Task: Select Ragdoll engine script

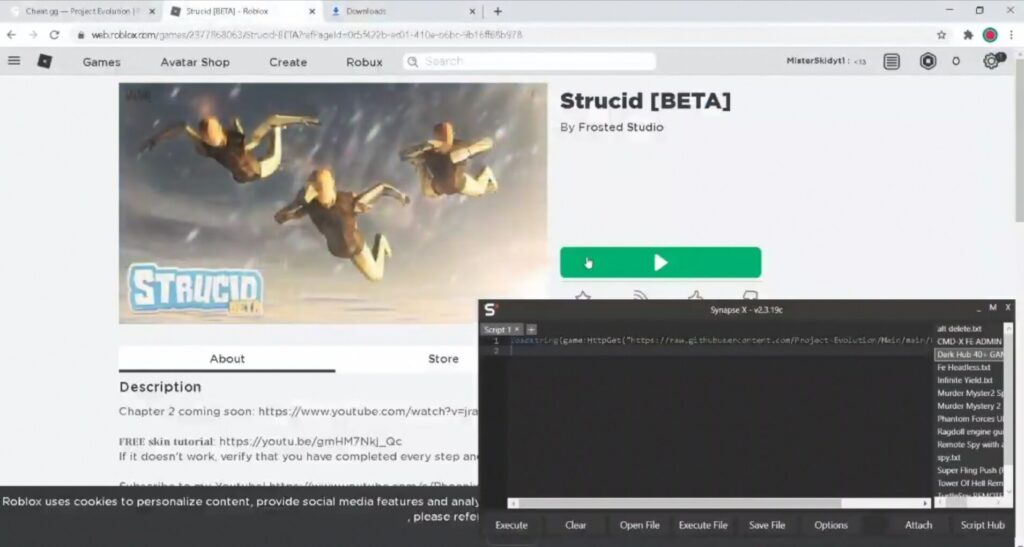Action: coord(969,431)
